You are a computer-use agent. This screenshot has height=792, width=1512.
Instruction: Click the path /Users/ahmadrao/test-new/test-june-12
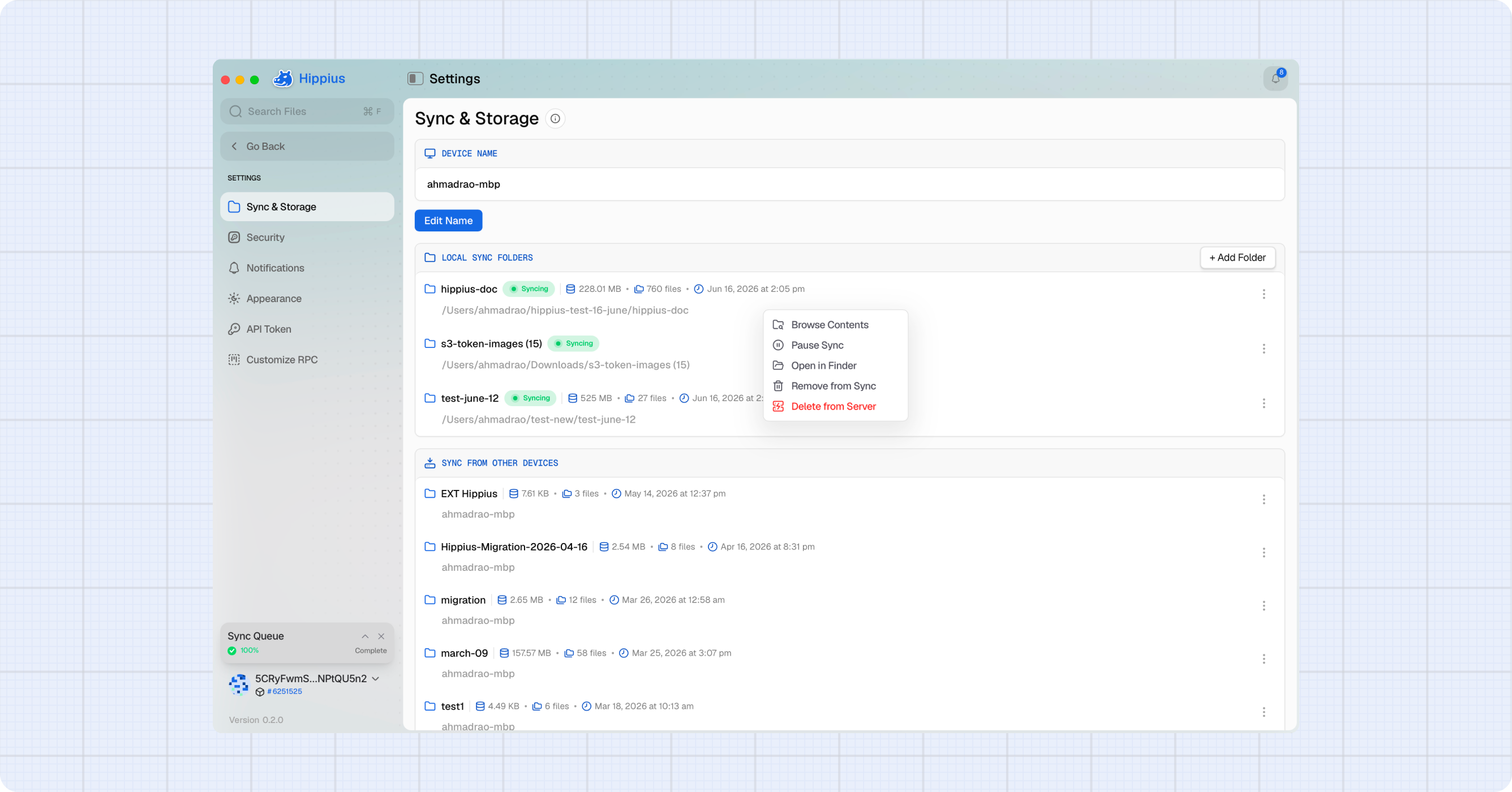point(538,419)
